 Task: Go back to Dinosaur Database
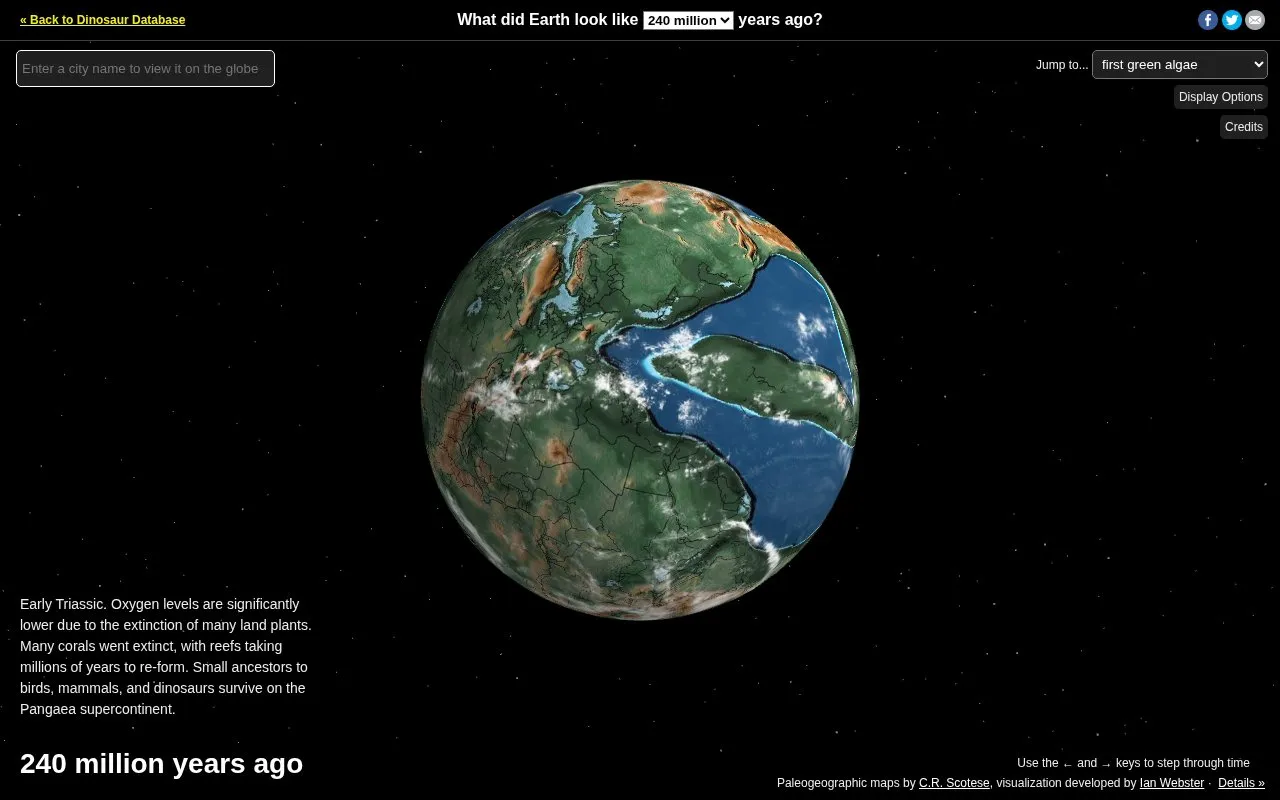tap(102, 20)
